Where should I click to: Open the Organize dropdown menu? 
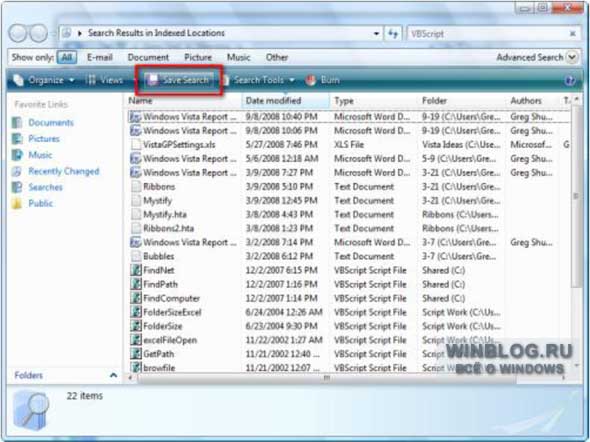point(44,80)
